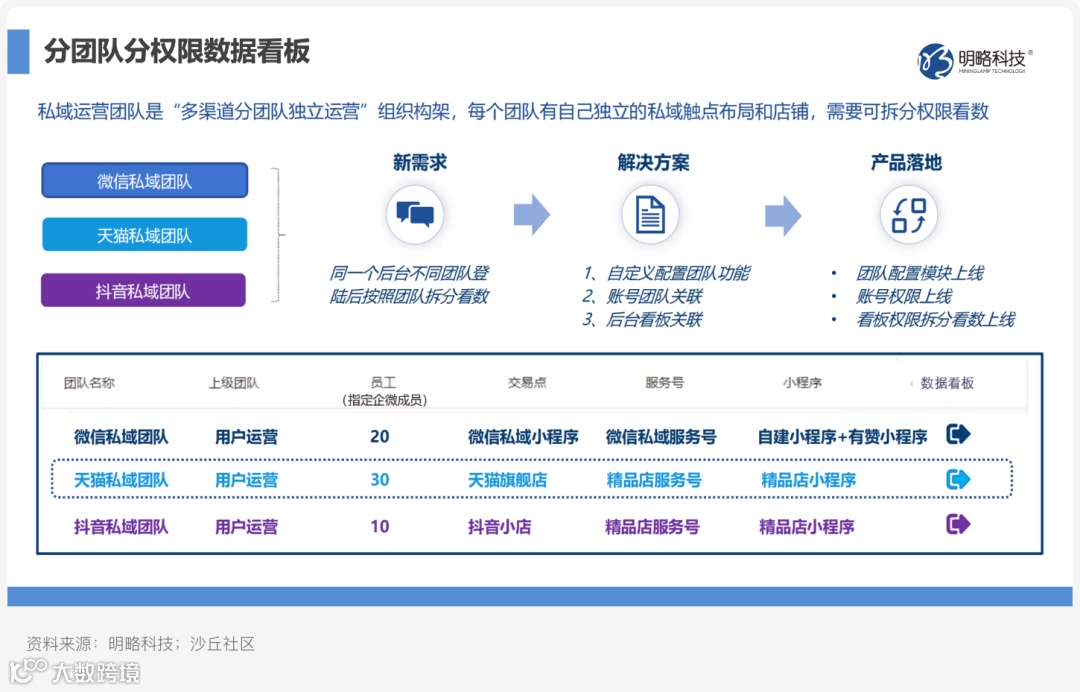Open data board icon for 天猫私域团队 row
This screenshot has height=692, width=1080.
click(x=958, y=479)
